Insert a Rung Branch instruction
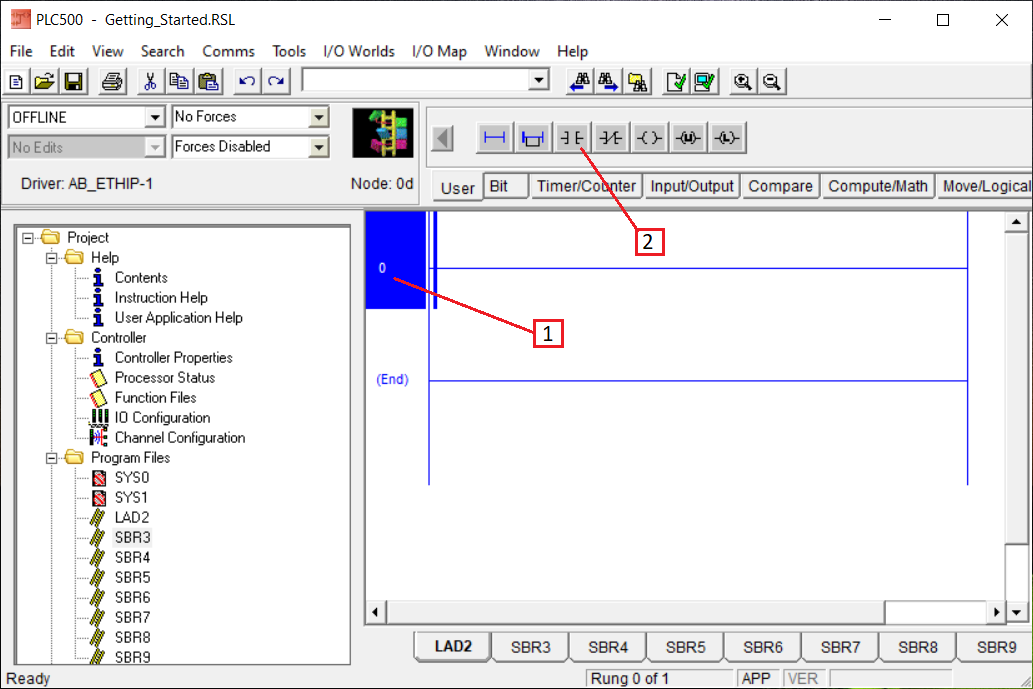 (533, 138)
